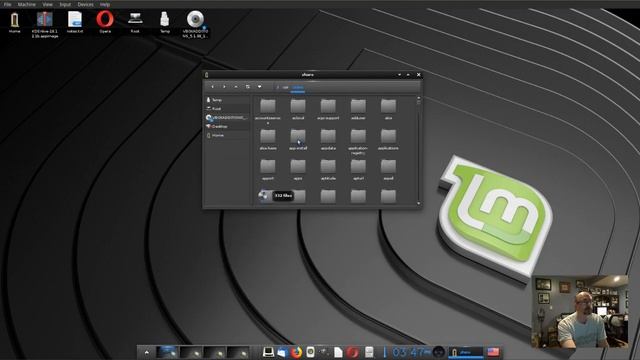Open the Root computer icon on desktop
This screenshot has width=640, height=360.
tap(135, 22)
